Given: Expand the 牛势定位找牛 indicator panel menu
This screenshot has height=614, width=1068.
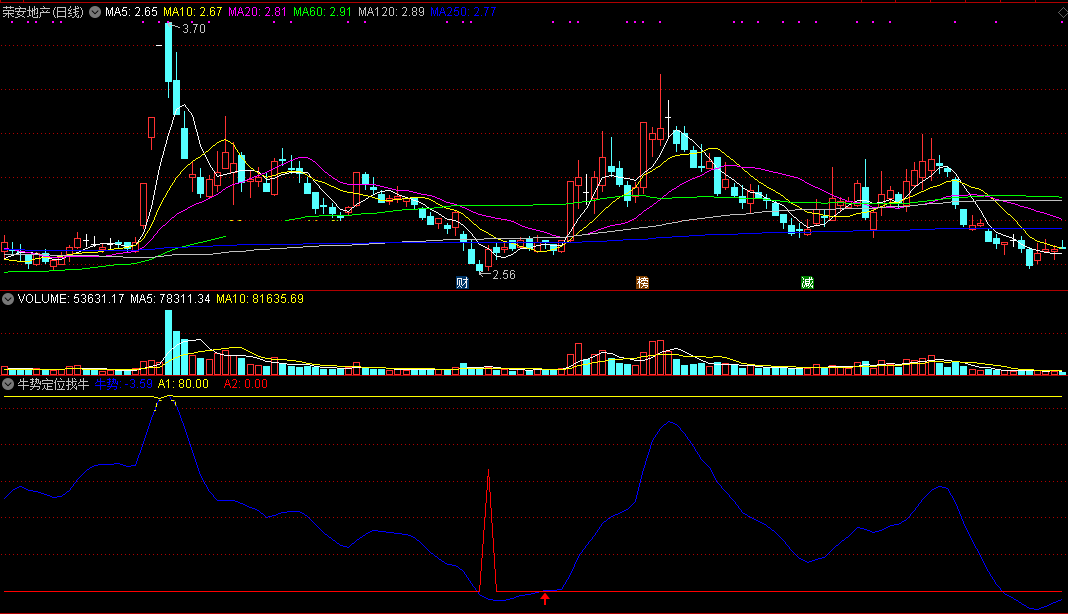Looking at the screenshot, I should click(8, 384).
